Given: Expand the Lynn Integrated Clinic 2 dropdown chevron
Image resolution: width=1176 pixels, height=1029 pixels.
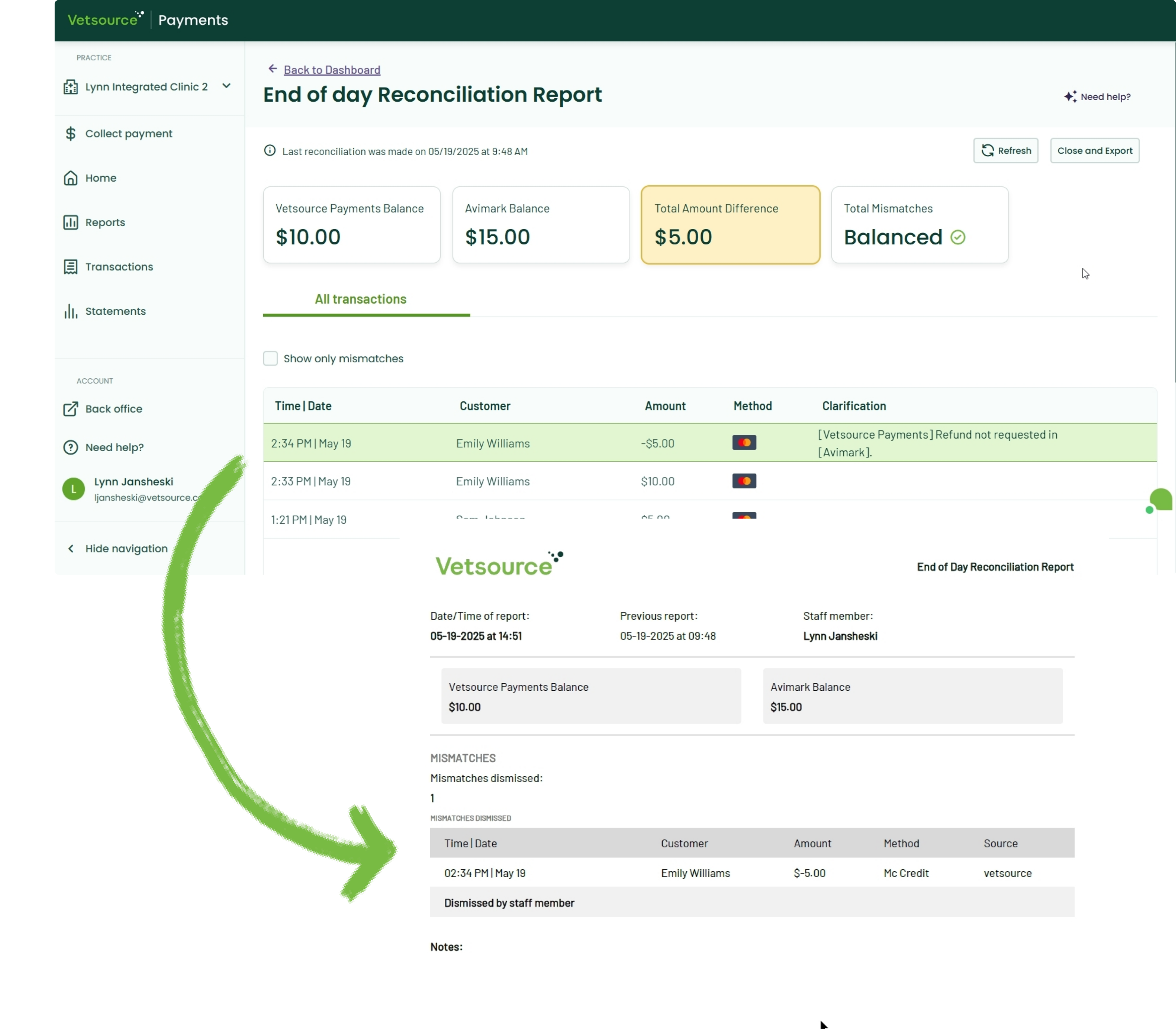Looking at the screenshot, I should [226, 86].
